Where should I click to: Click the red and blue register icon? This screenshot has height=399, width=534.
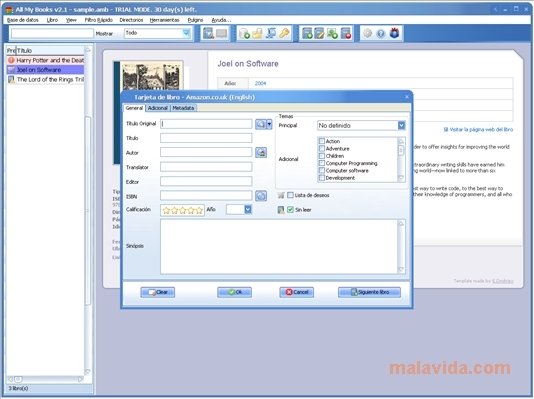point(394,33)
